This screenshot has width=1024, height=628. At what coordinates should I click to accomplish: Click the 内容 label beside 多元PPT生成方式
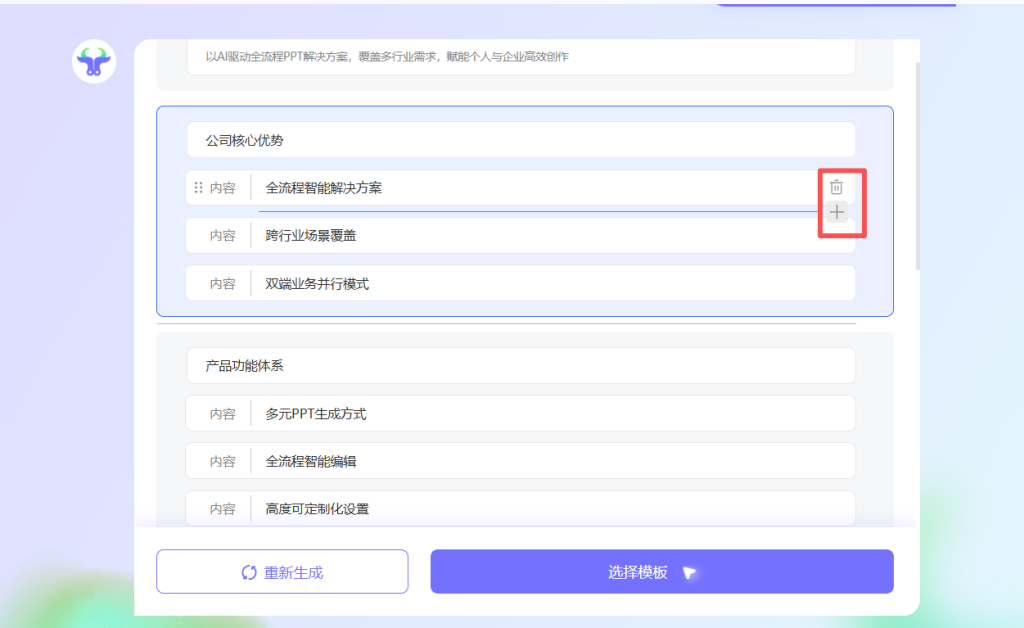222,414
